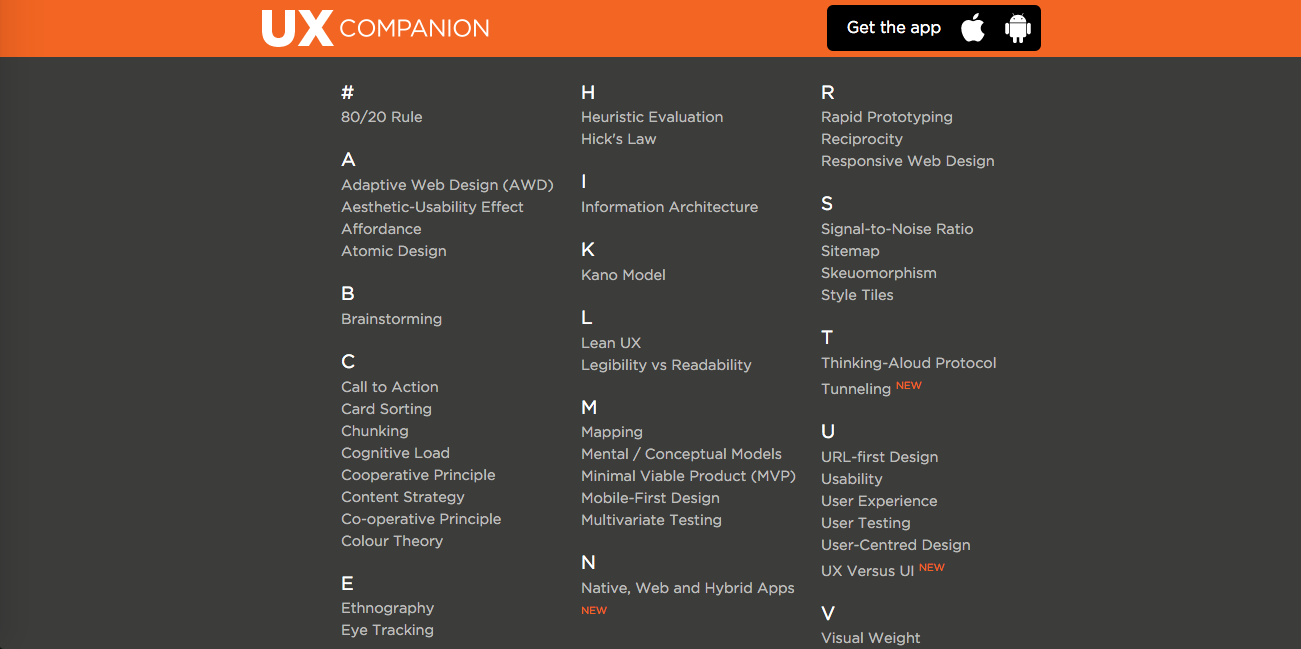Click the Hick's Law link
1301x649 pixels.
pyautogui.click(x=618, y=139)
